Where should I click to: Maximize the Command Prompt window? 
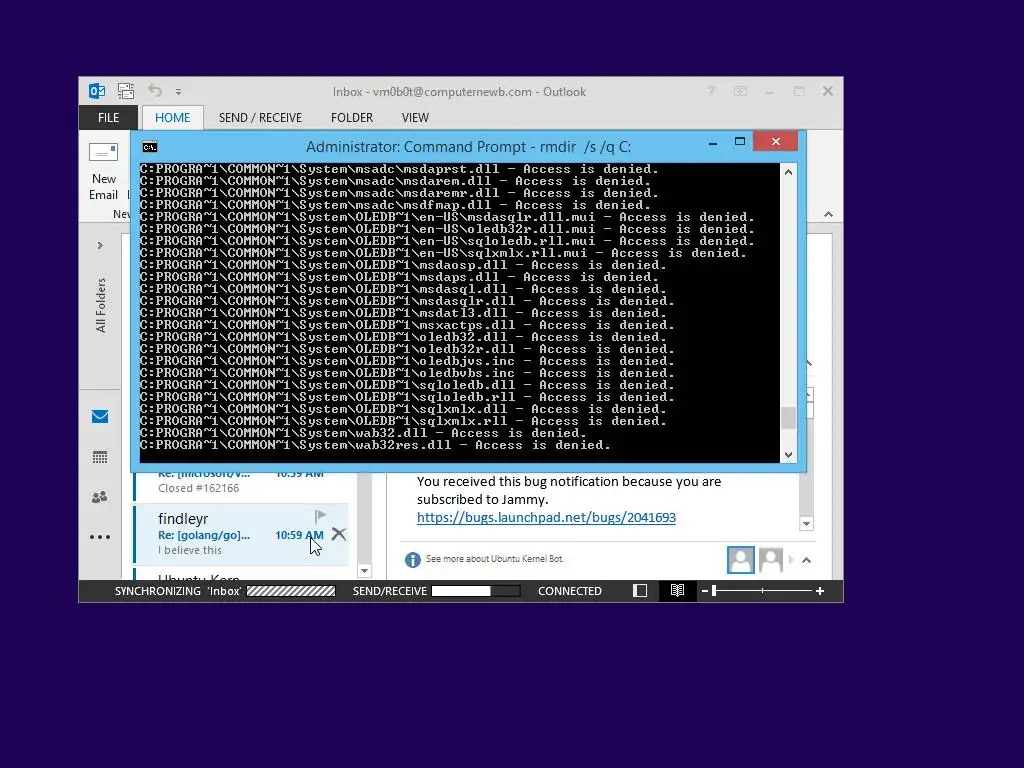(740, 142)
